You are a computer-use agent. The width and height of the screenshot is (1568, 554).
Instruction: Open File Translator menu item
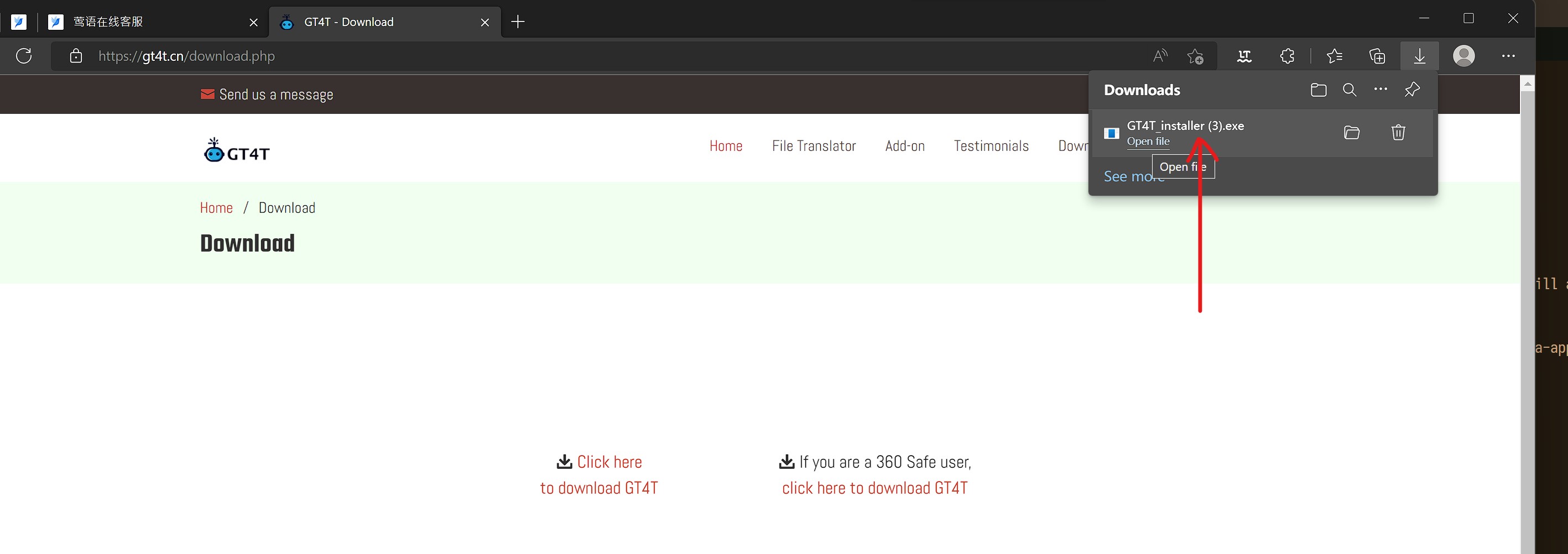point(813,146)
